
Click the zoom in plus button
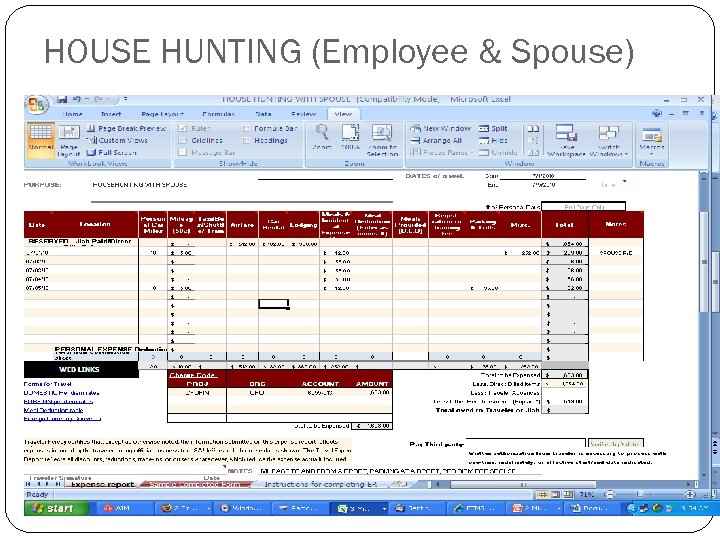pyautogui.click(x=690, y=495)
